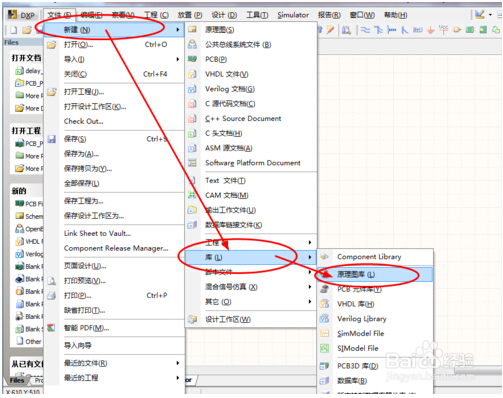Click the binoculars browse icon in toolbar
The image size is (503, 398).
click(x=346, y=30)
